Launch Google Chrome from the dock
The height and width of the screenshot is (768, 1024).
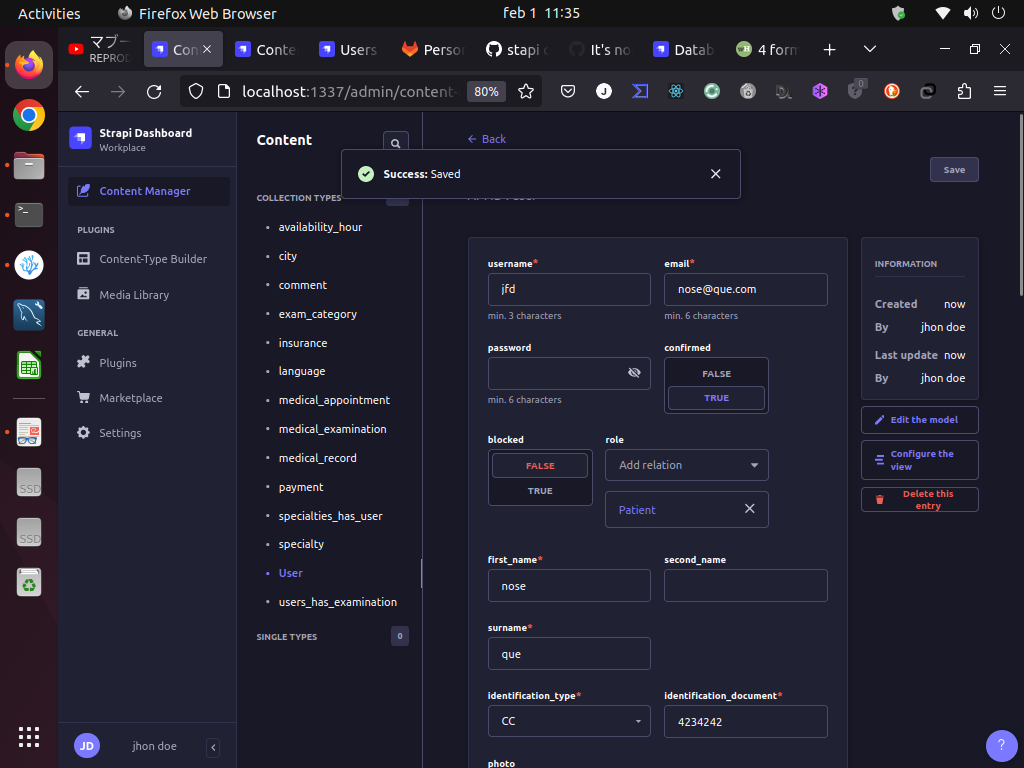click(29, 116)
